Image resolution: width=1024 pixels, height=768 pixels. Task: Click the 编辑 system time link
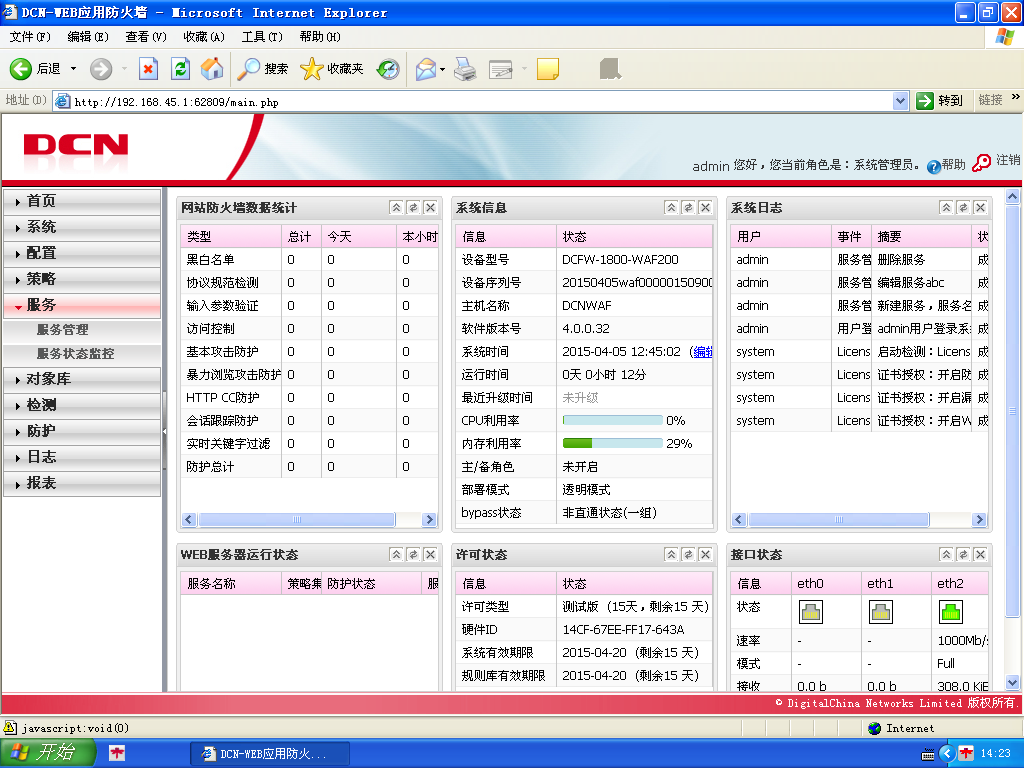(x=703, y=351)
